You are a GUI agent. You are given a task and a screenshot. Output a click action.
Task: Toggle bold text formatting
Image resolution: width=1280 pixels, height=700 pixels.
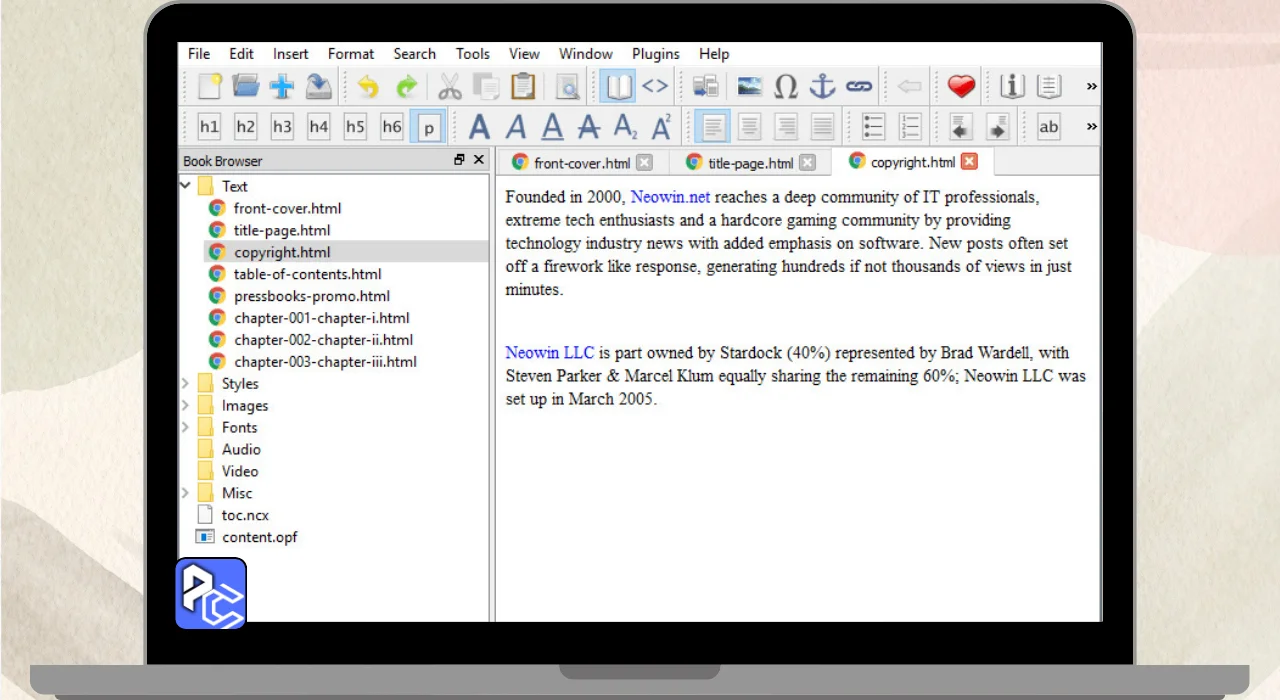480,127
